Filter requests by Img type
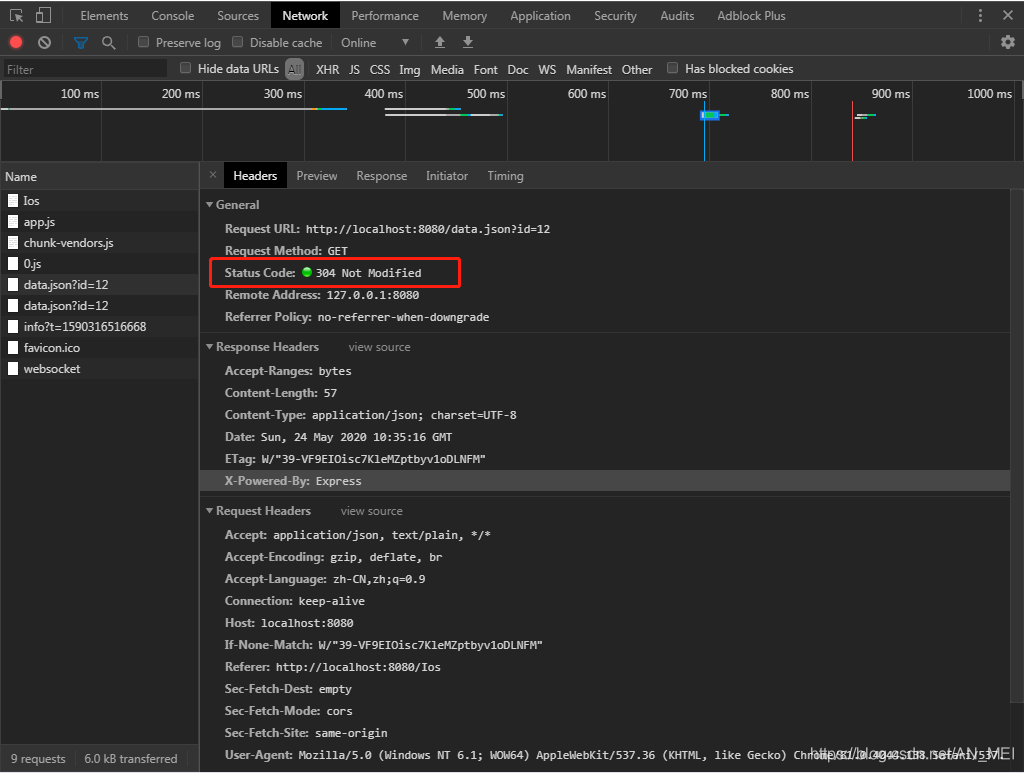1024x773 pixels. pyautogui.click(x=409, y=69)
